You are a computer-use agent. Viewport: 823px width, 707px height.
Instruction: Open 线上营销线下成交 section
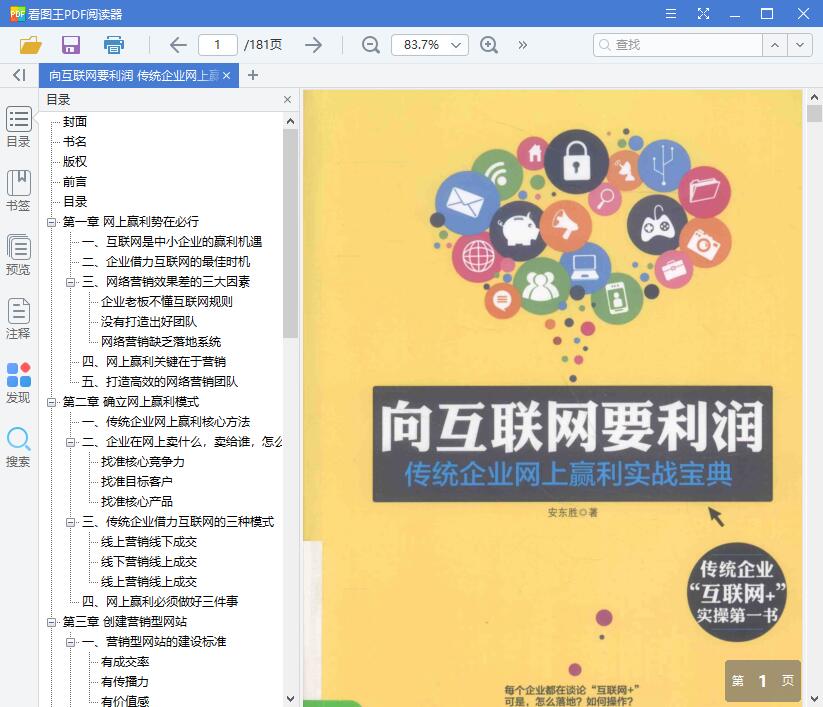coord(149,542)
